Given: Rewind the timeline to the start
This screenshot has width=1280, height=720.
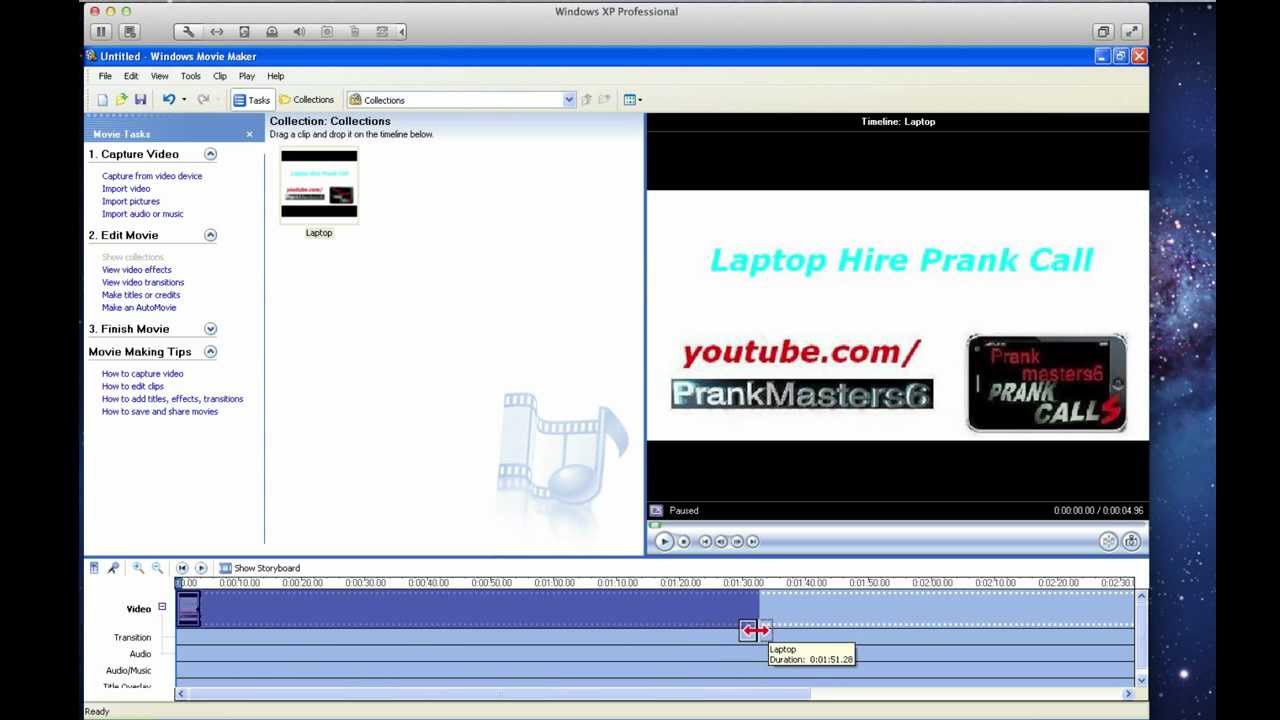Looking at the screenshot, I should click(182, 568).
